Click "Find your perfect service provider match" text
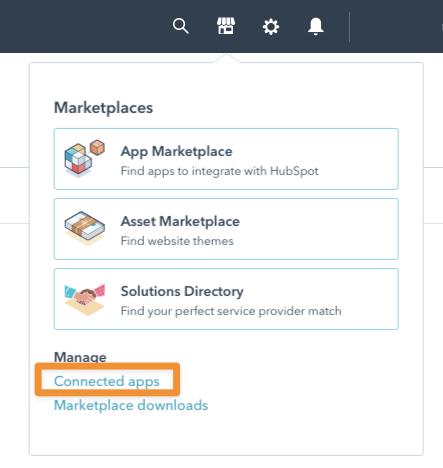The width and height of the screenshot is (443, 468). (231, 311)
